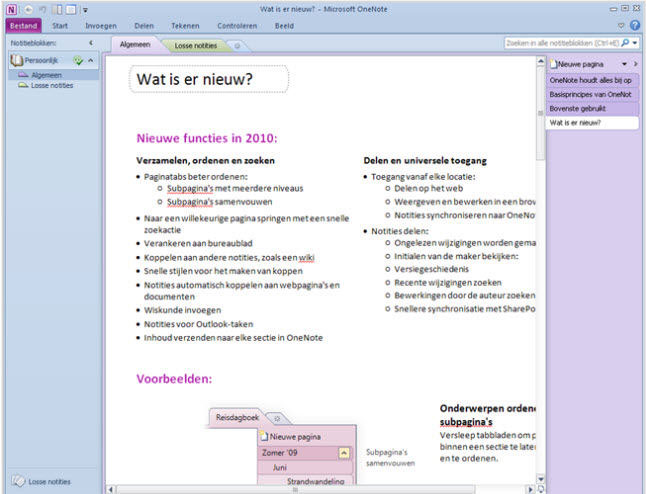Open page Bovenste gebruikt

592,108
